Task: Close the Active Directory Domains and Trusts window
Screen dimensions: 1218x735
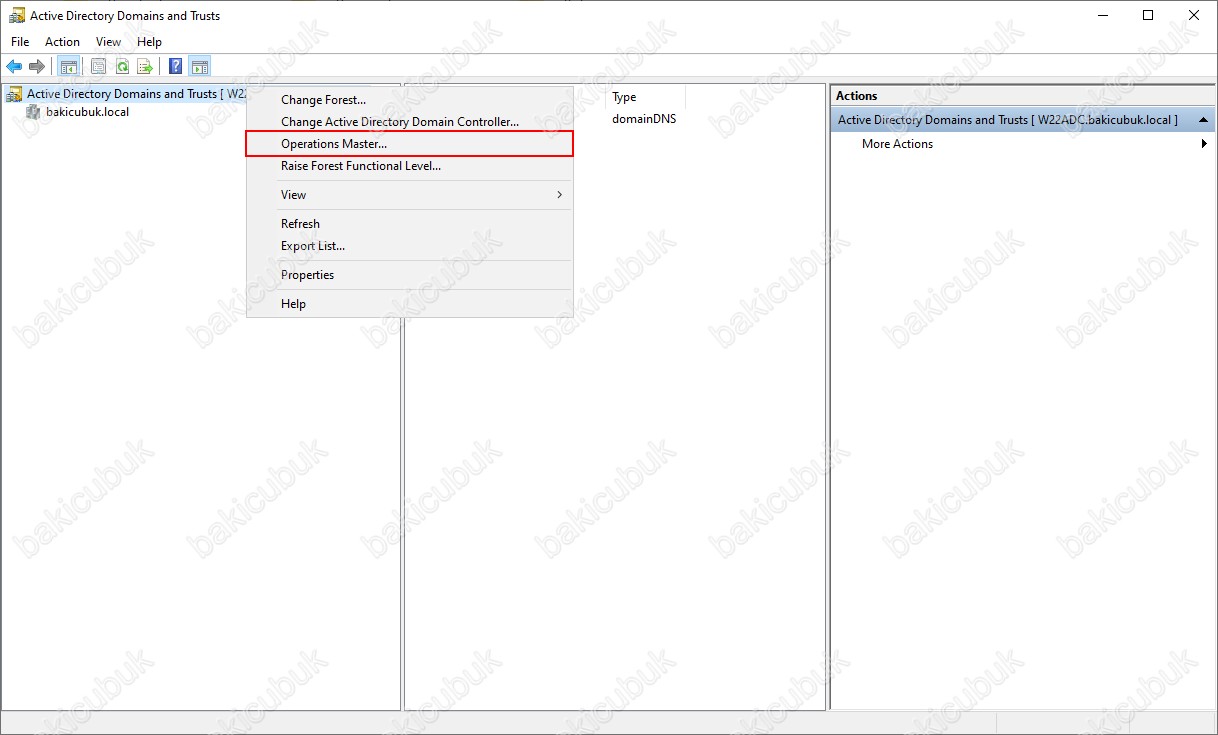Action: click(1194, 15)
